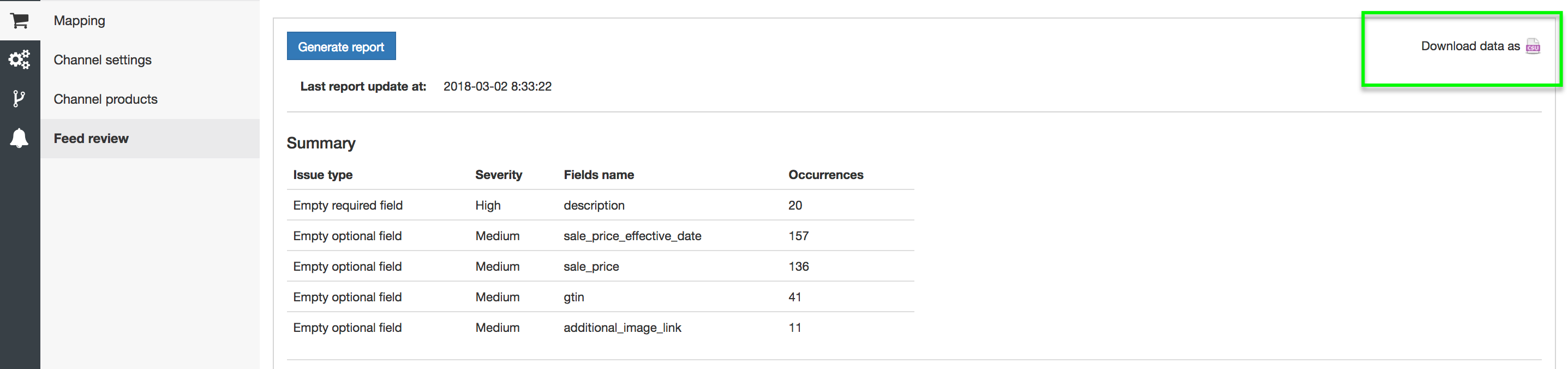Download the report via the CSV icon
The width and height of the screenshot is (1568, 369).
pyautogui.click(x=1533, y=46)
